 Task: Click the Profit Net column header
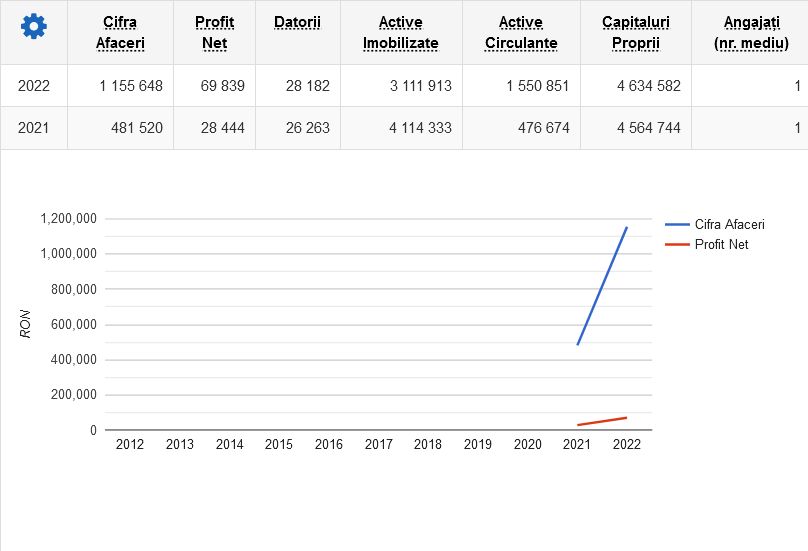[214, 33]
